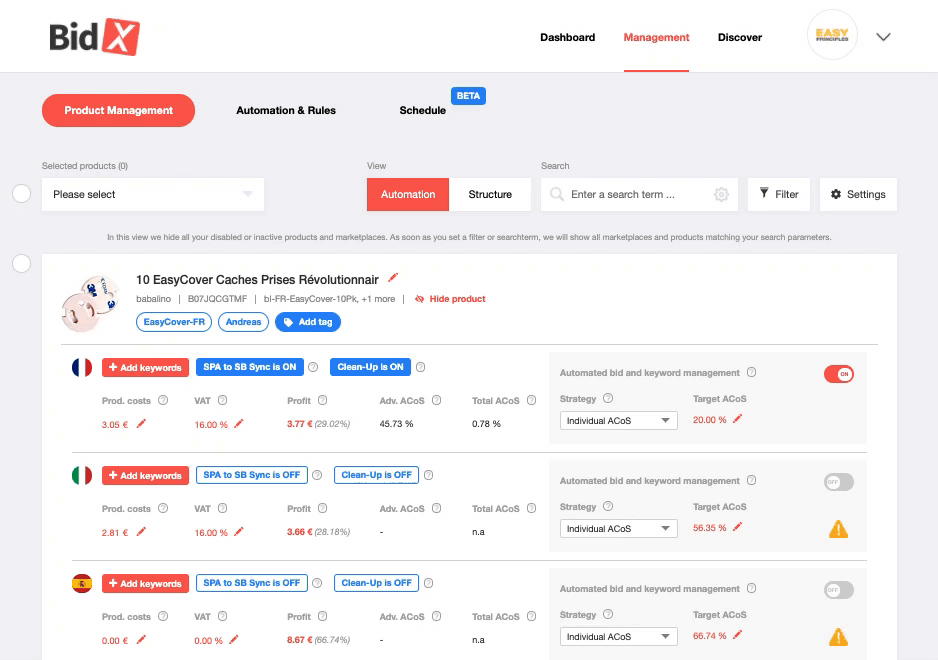
Task: Click Spain row warning triangle icon
Action: click(838, 637)
